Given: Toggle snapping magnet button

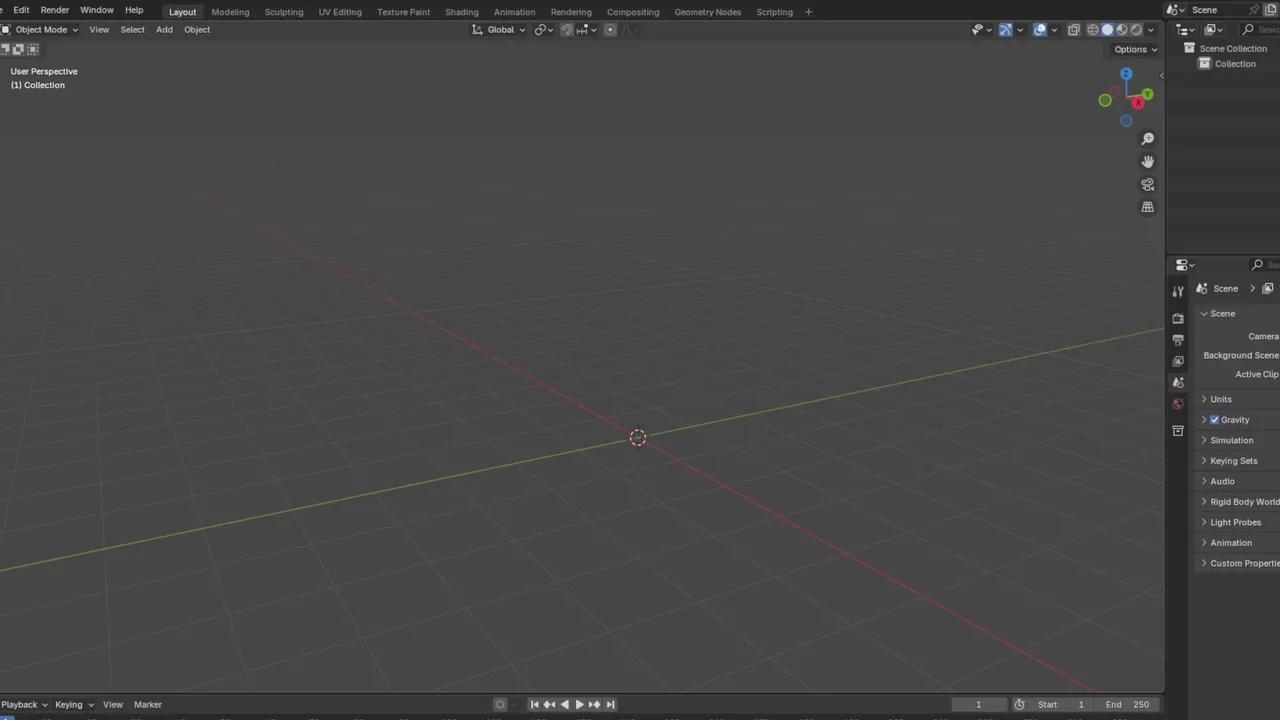Looking at the screenshot, I should 567,30.
